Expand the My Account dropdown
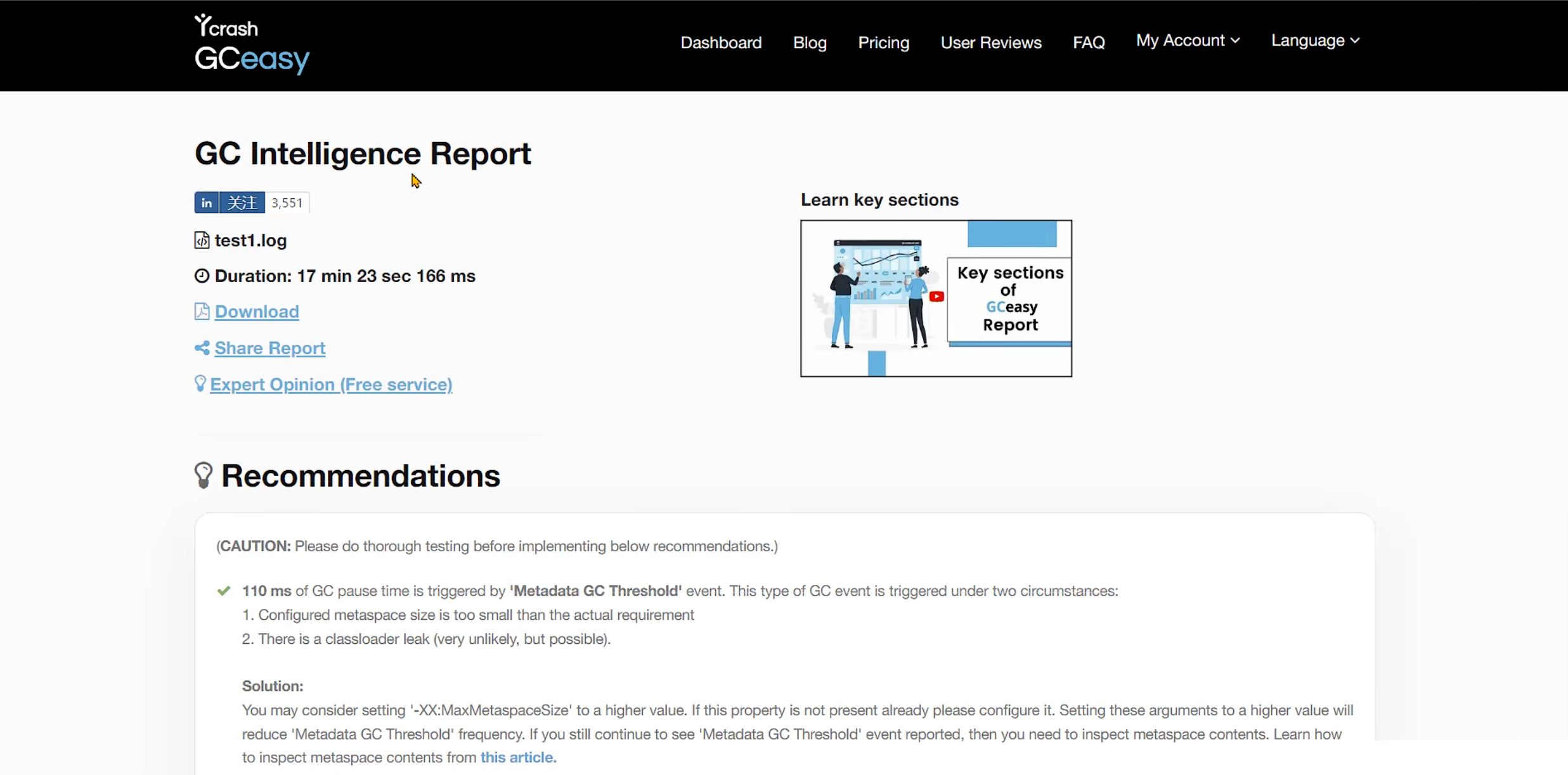 tap(1188, 41)
